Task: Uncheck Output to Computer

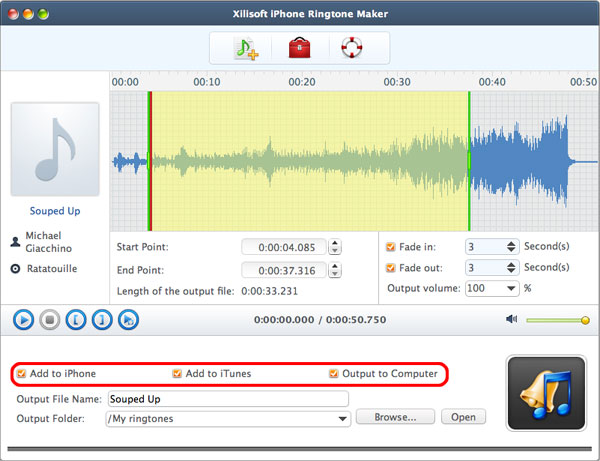Action: pos(334,373)
